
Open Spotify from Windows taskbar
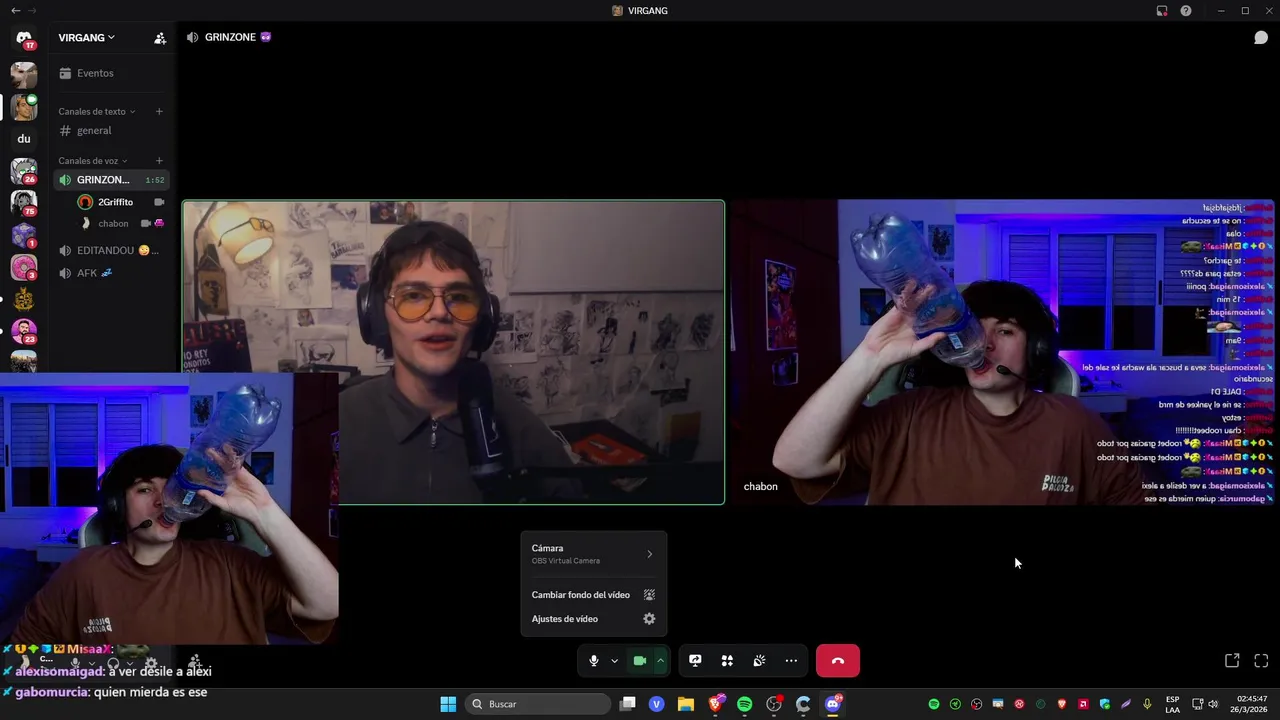(744, 704)
